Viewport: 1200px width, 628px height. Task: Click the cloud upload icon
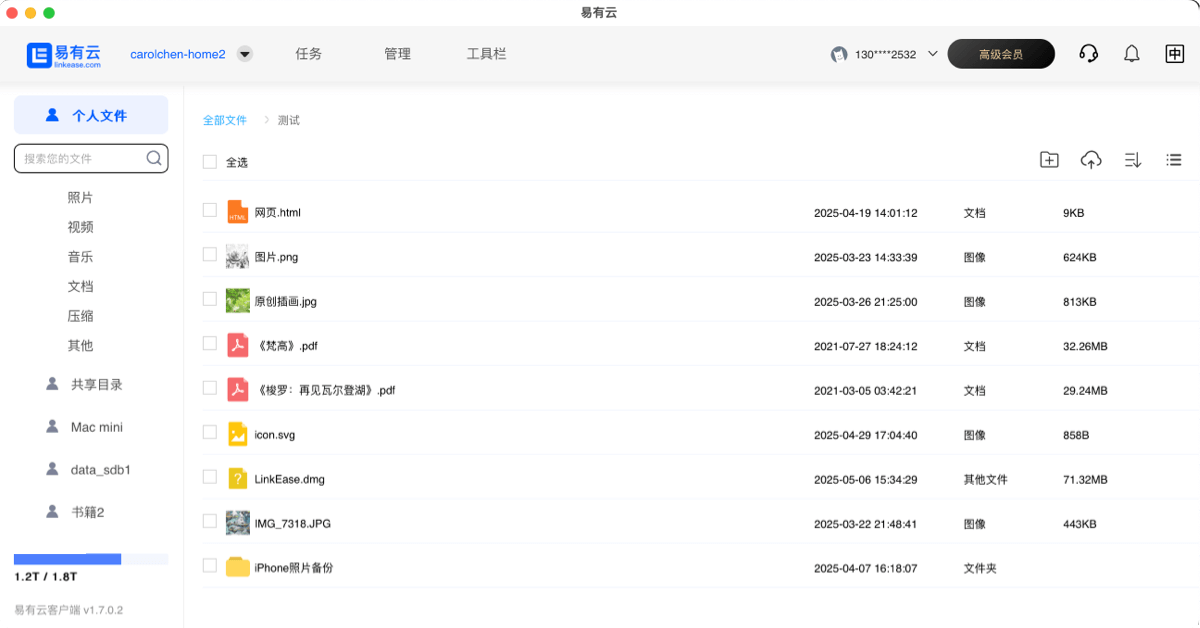click(x=1091, y=160)
